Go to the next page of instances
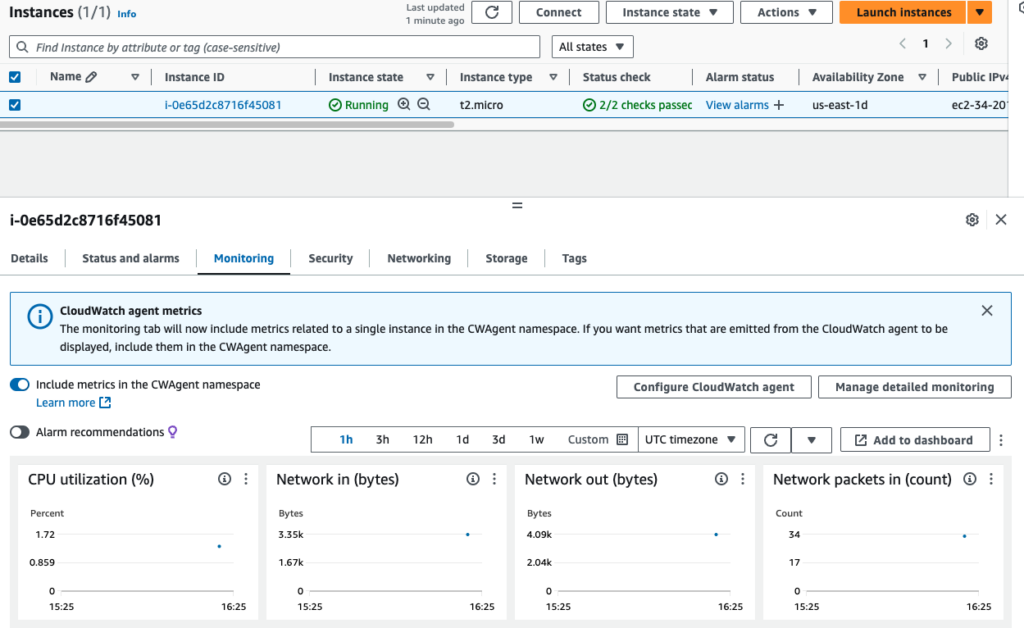This screenshot has width=1024, height=628. [948, 44]
